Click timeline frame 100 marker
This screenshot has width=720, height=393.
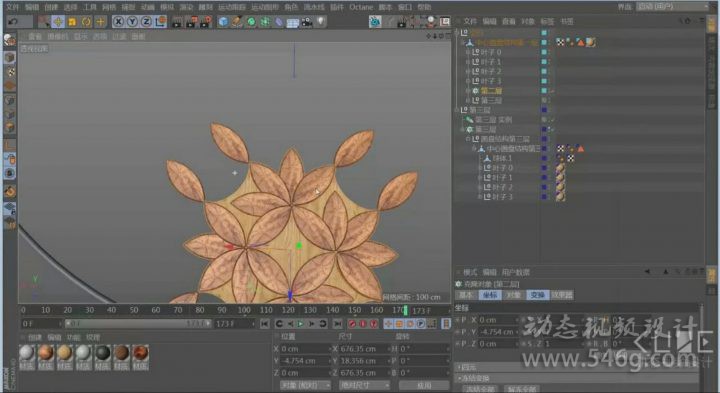(244, 311)
